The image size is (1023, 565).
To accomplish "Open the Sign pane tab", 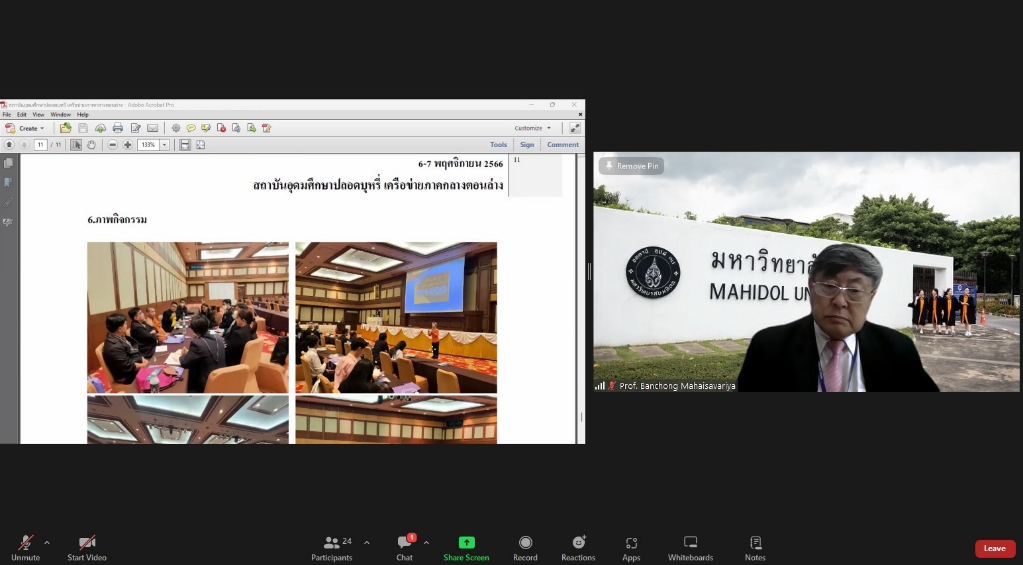I will (x=527, y=145).
